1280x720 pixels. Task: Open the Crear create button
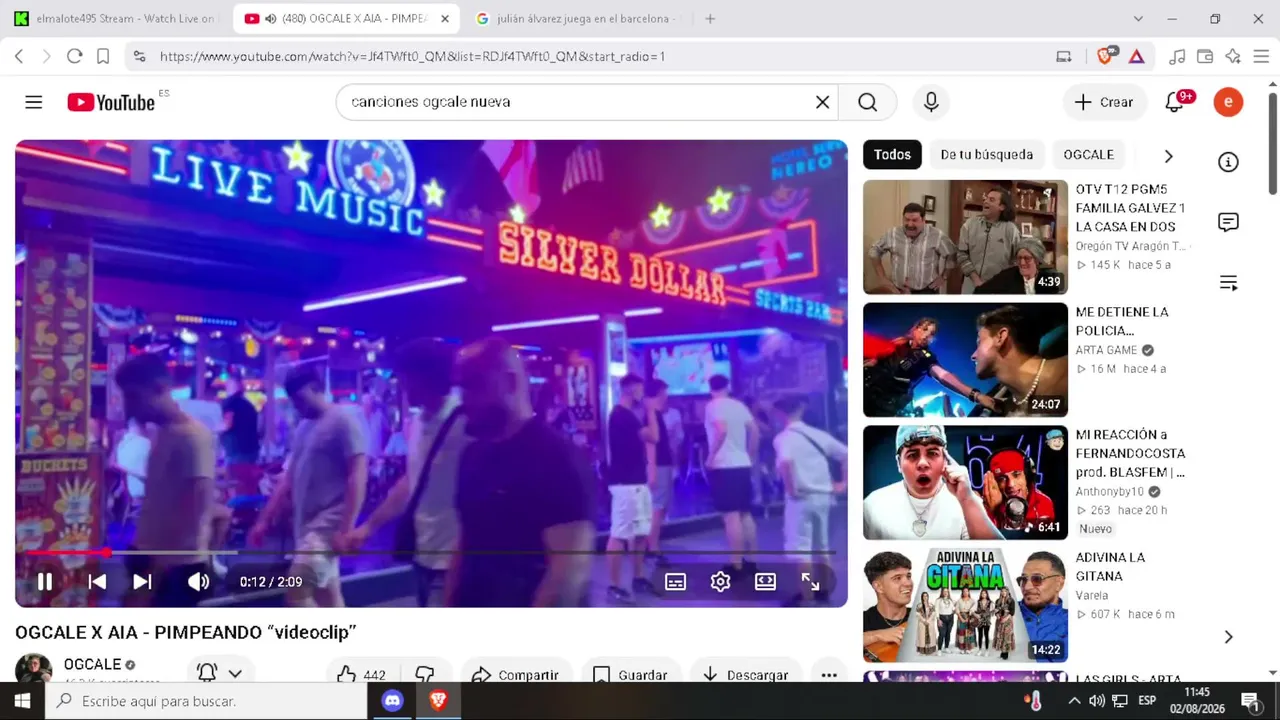1104,102
